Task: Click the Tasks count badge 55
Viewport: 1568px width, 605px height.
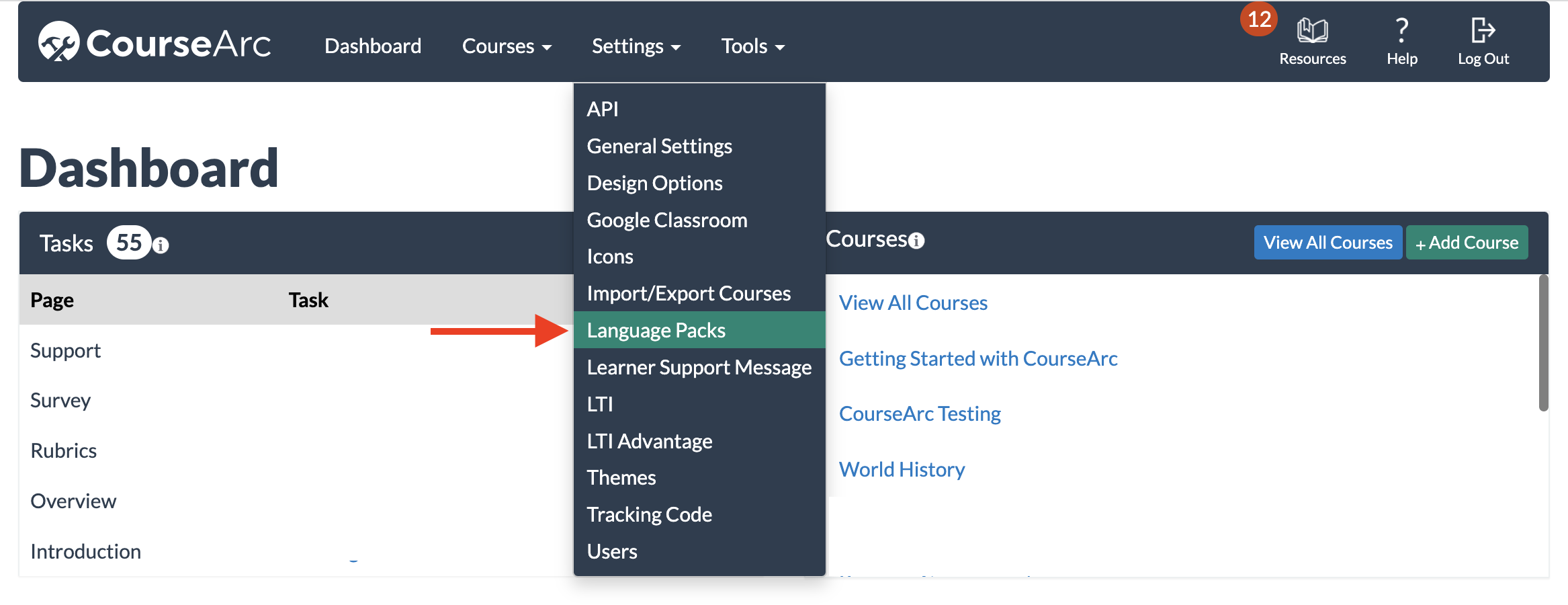Action: point(129,243)
